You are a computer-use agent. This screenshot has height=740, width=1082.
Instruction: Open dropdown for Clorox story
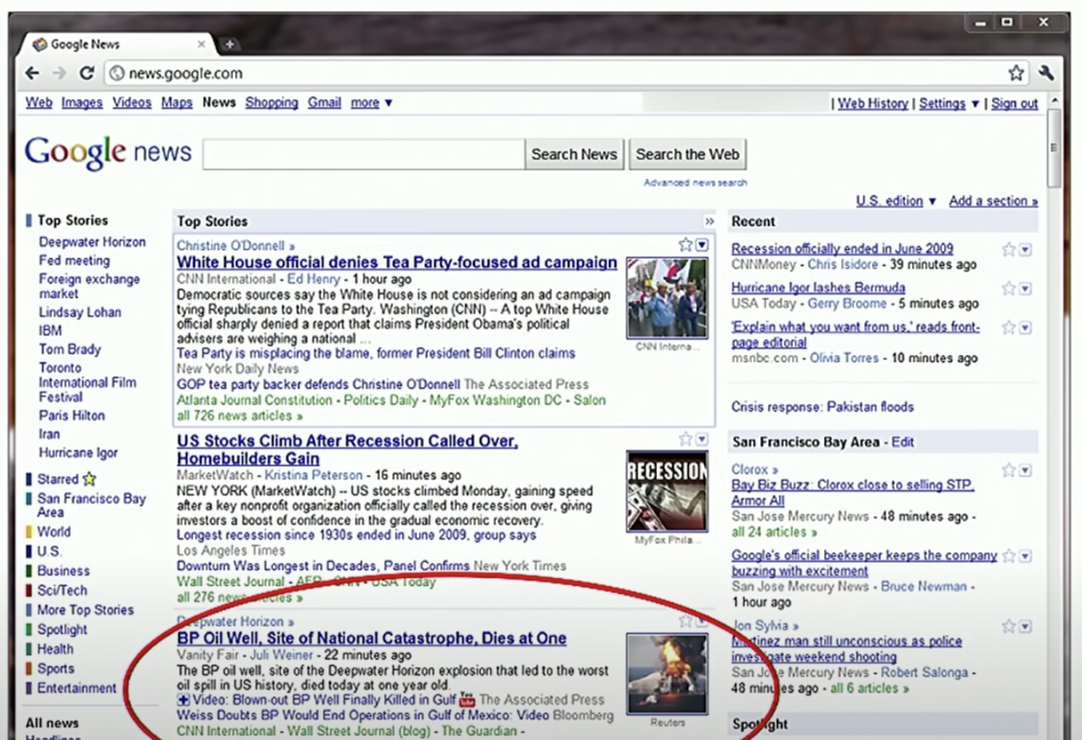point(1025,471)
